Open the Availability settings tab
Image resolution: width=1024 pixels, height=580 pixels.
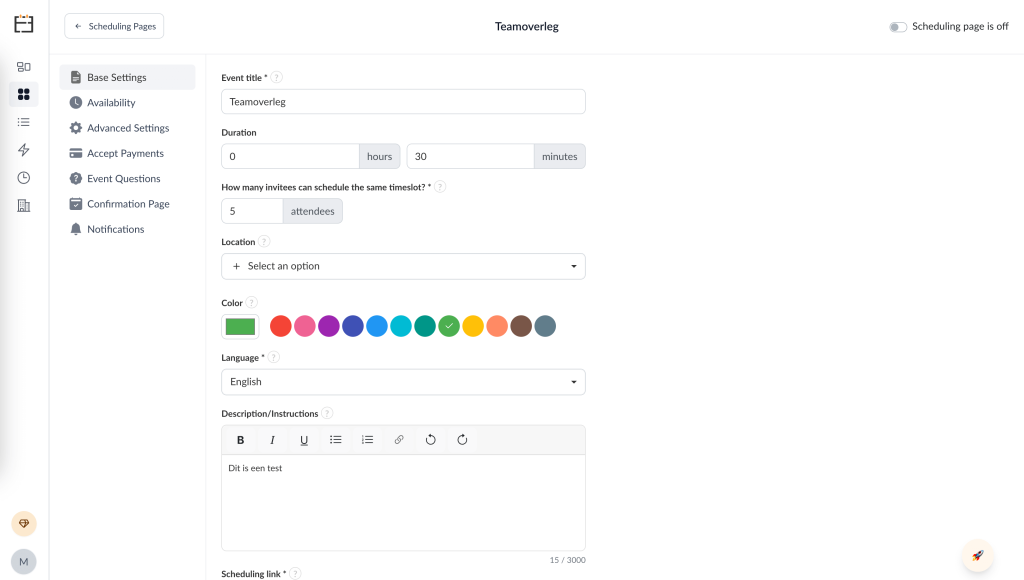111,103
